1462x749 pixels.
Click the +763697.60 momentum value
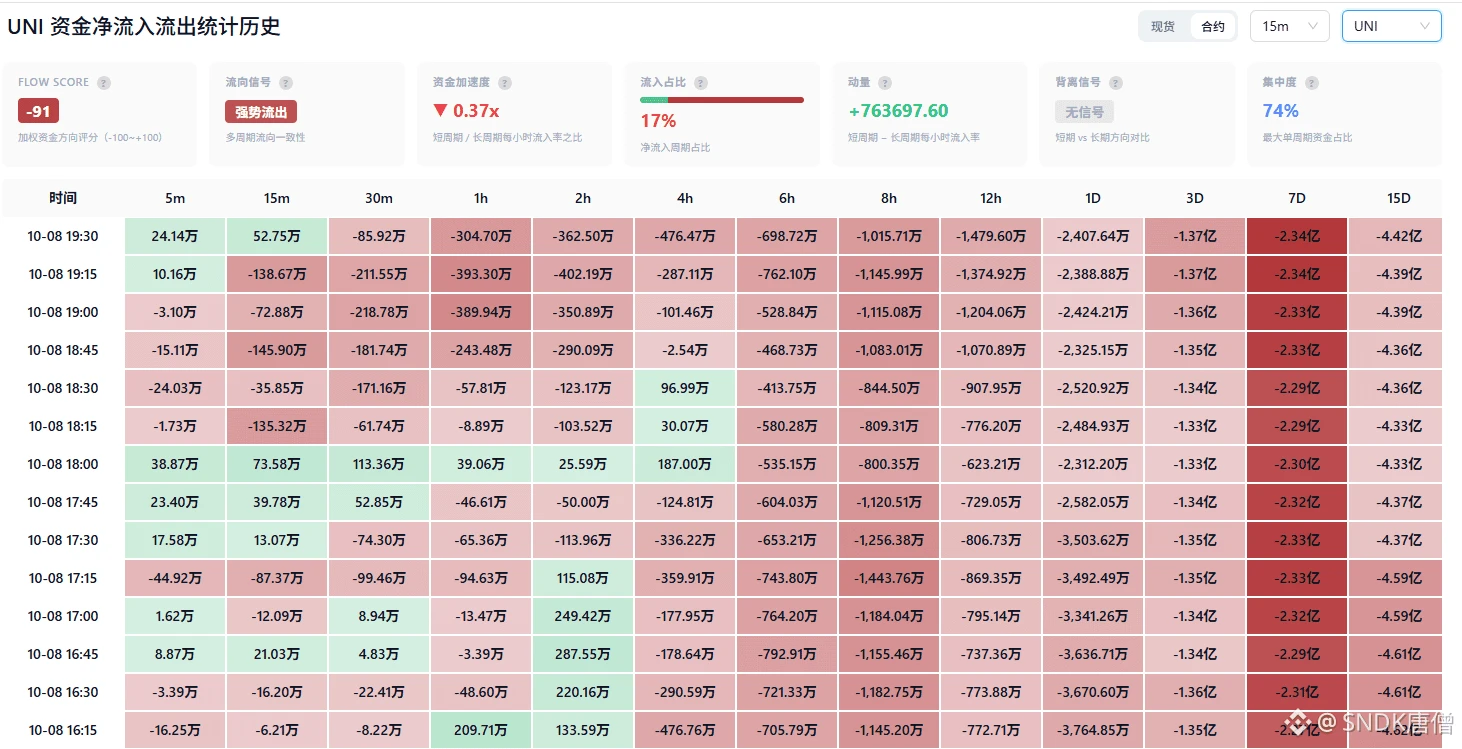click(x=898, y=111)
